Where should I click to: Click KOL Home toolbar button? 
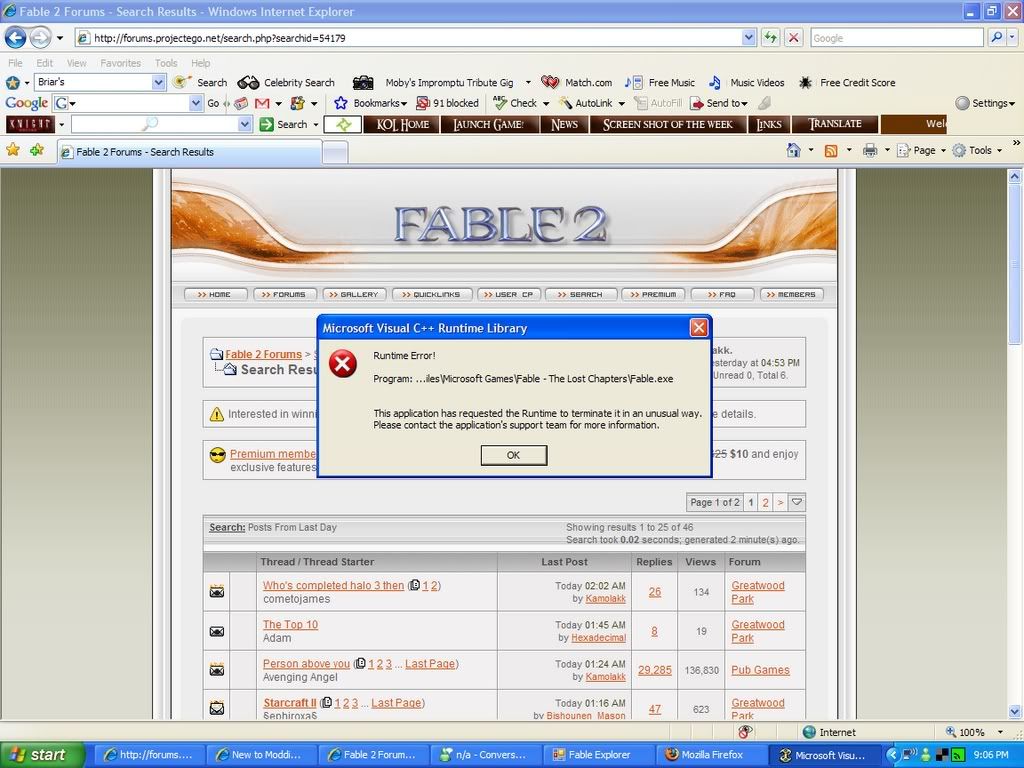pos(402,124)
